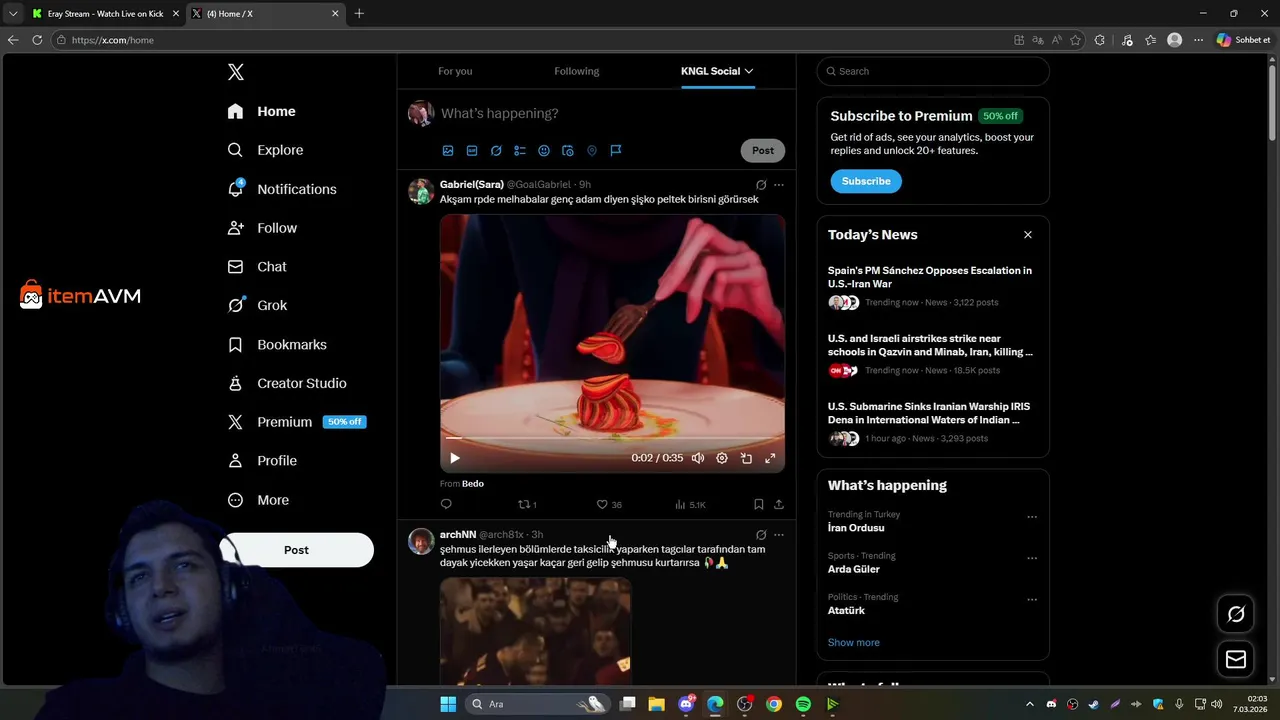1280x720 pixels.
Task: Open options for Arda Güler trend
Action: [x=1032, y=559]
